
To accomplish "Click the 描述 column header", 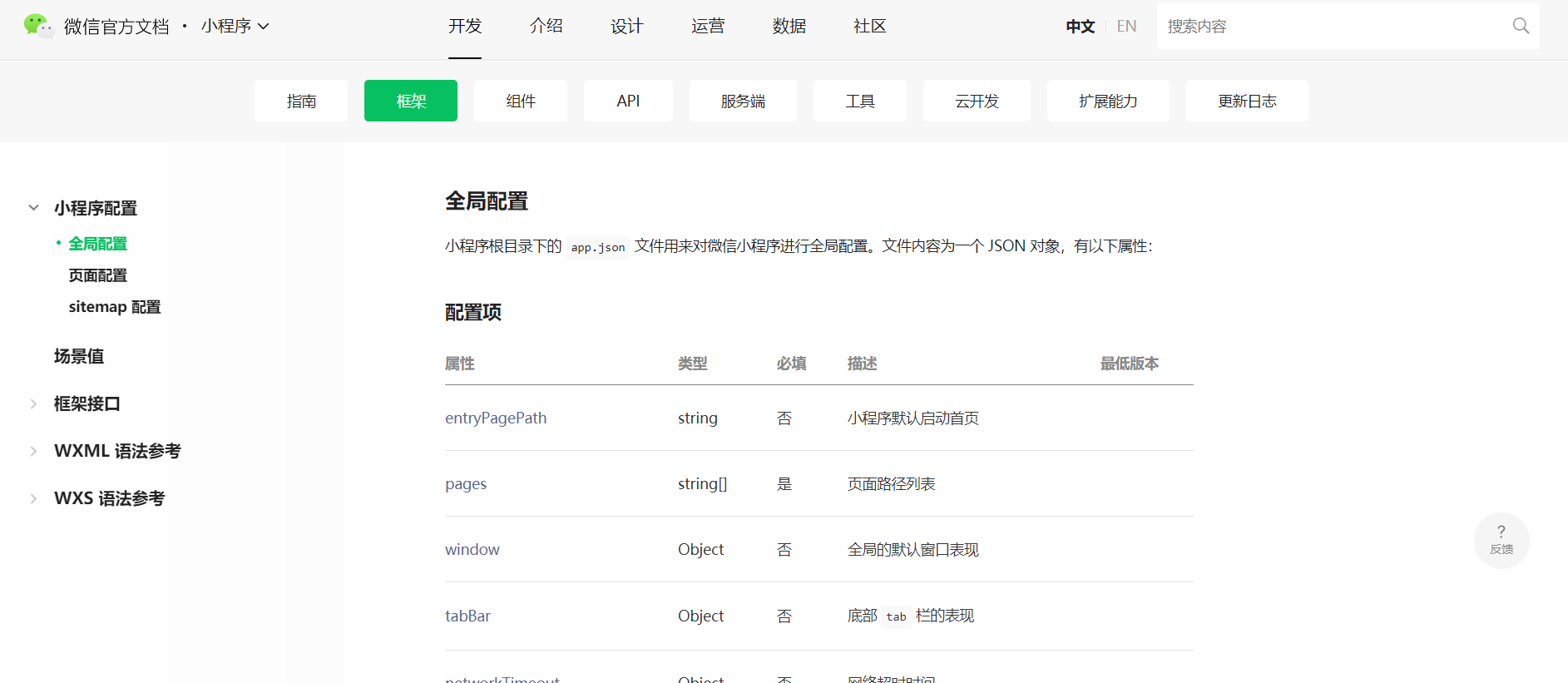I will coord(863,364).
